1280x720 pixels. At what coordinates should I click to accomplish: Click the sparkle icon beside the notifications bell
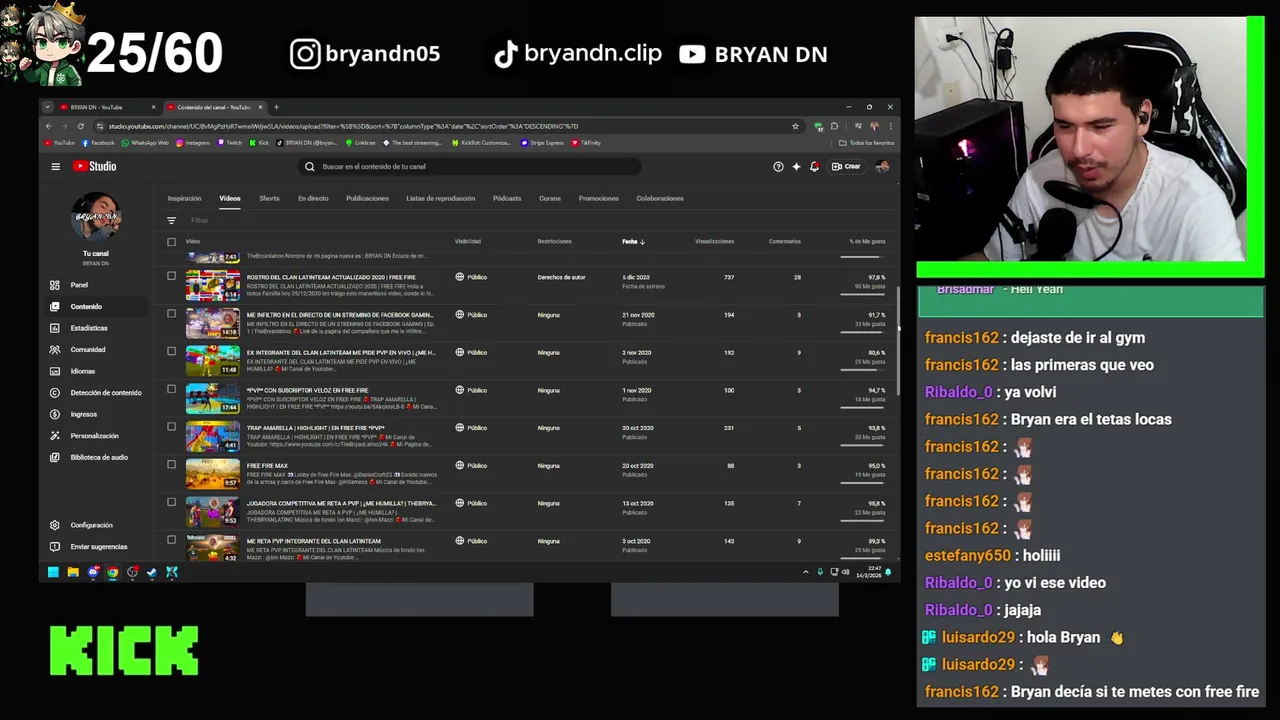796,167
